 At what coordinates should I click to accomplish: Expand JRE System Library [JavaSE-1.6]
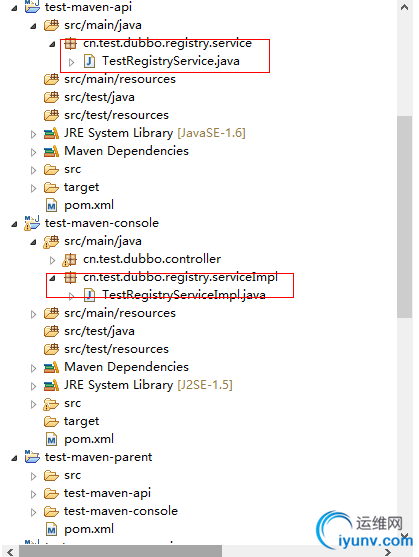33,134
